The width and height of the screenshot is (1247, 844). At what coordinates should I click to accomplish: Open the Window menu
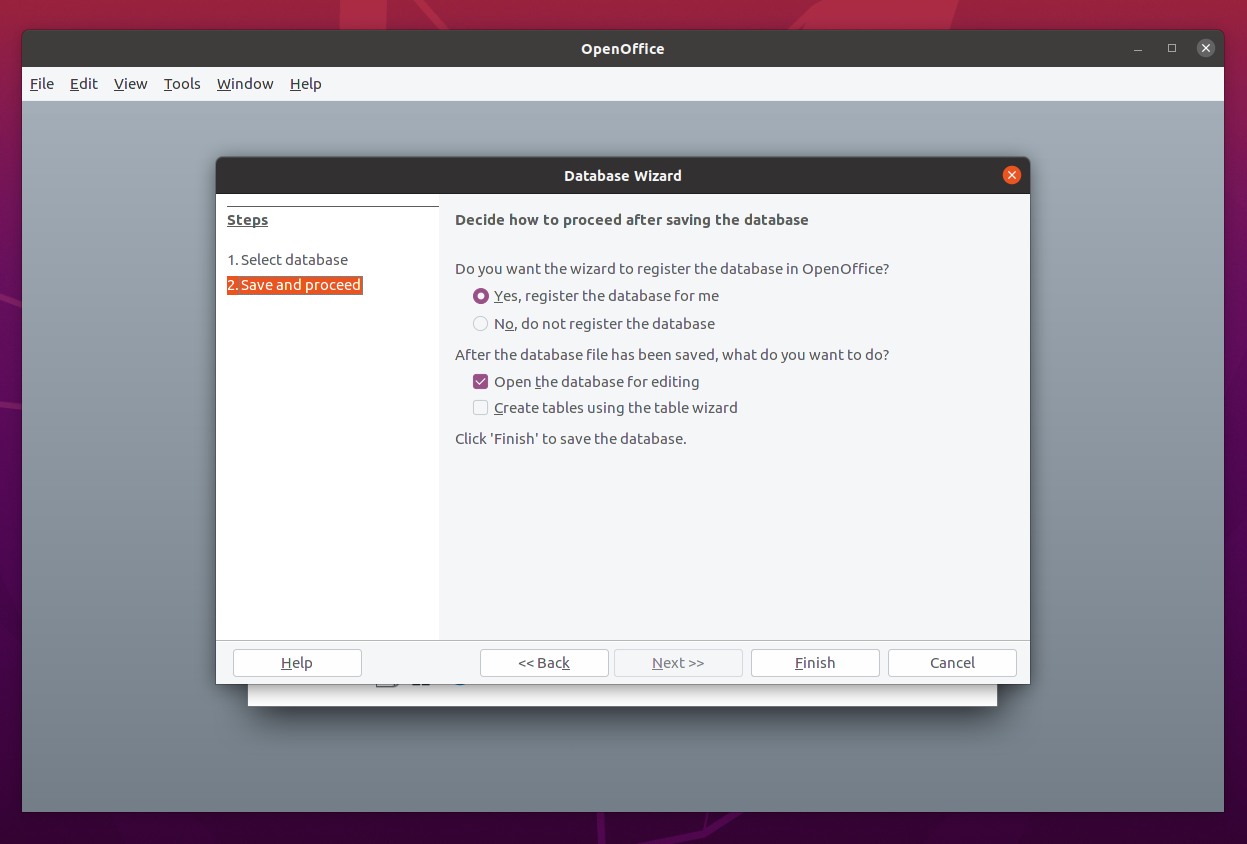coord(245,84)
